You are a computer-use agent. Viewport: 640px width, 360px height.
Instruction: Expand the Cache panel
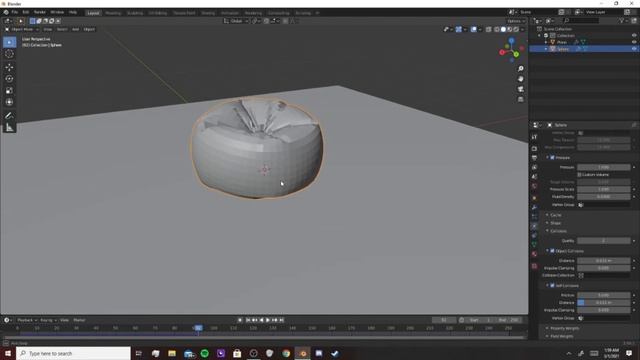[x=556, y=215]
